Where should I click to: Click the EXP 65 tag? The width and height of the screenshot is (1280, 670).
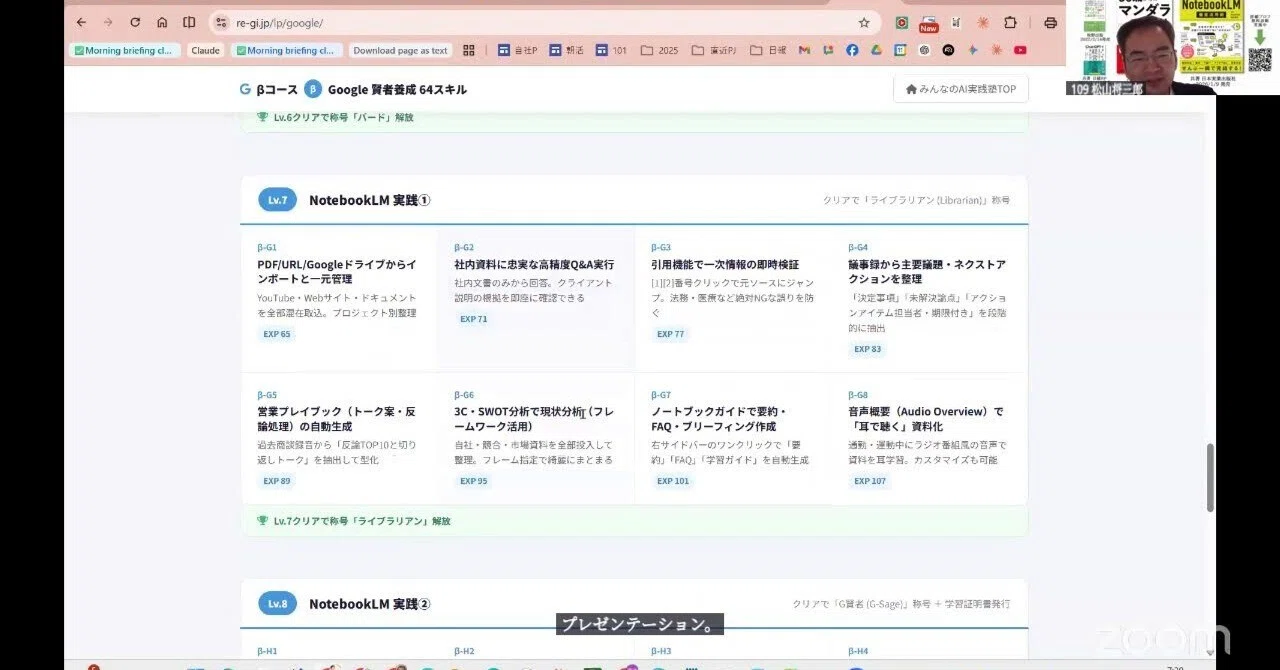coord(277,334)
